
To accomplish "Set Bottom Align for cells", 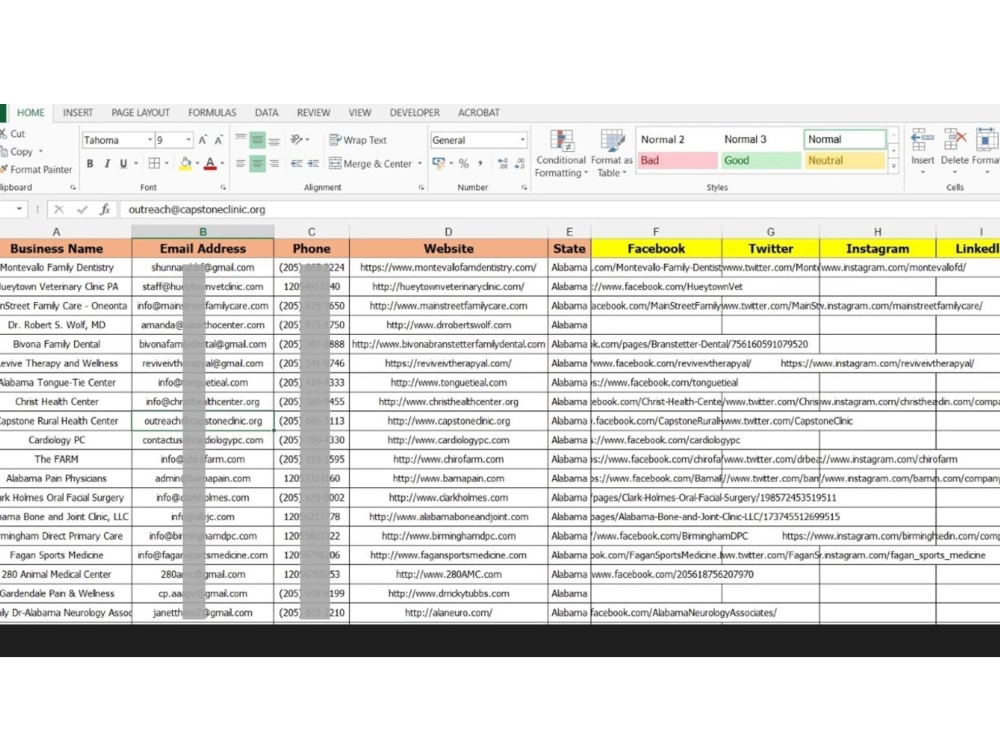I will click(274, 140).
